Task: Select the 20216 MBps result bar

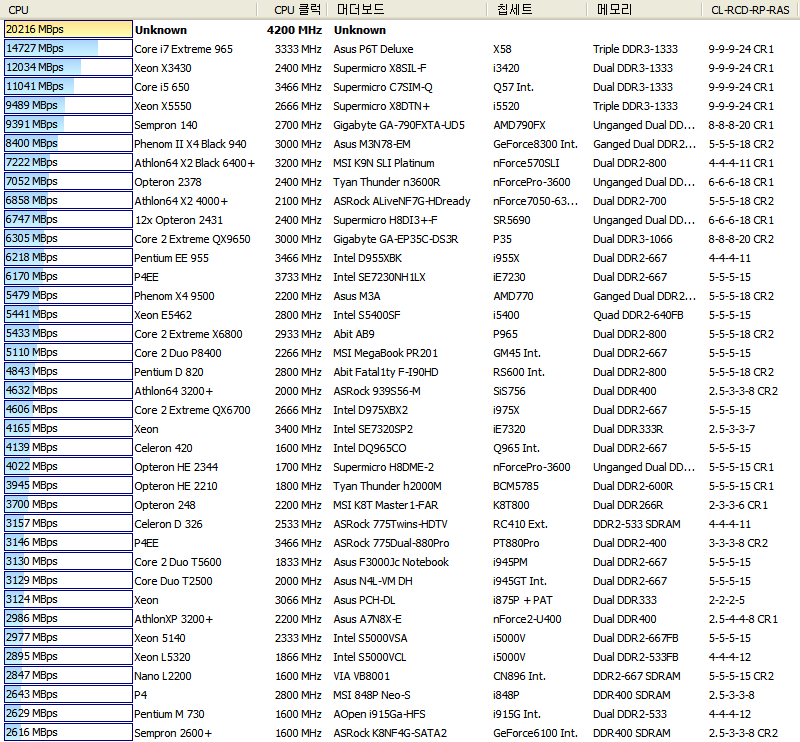Action: 68,29
